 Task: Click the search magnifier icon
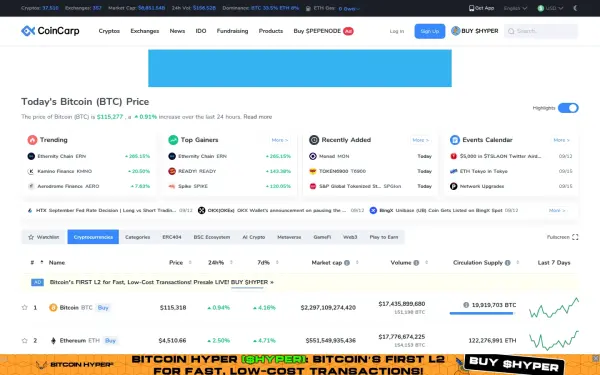click(x=511, y=31)
